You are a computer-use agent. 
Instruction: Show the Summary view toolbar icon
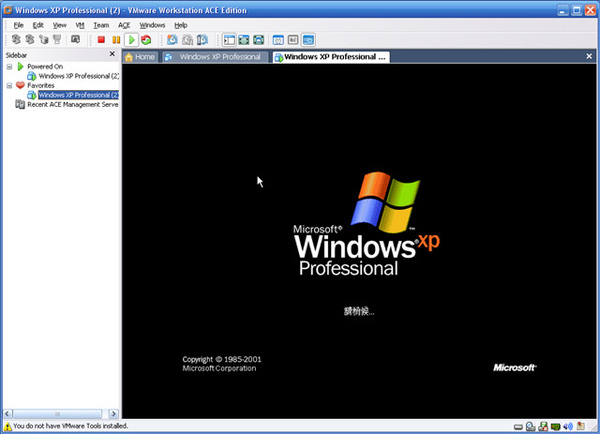tap(278, 39)
